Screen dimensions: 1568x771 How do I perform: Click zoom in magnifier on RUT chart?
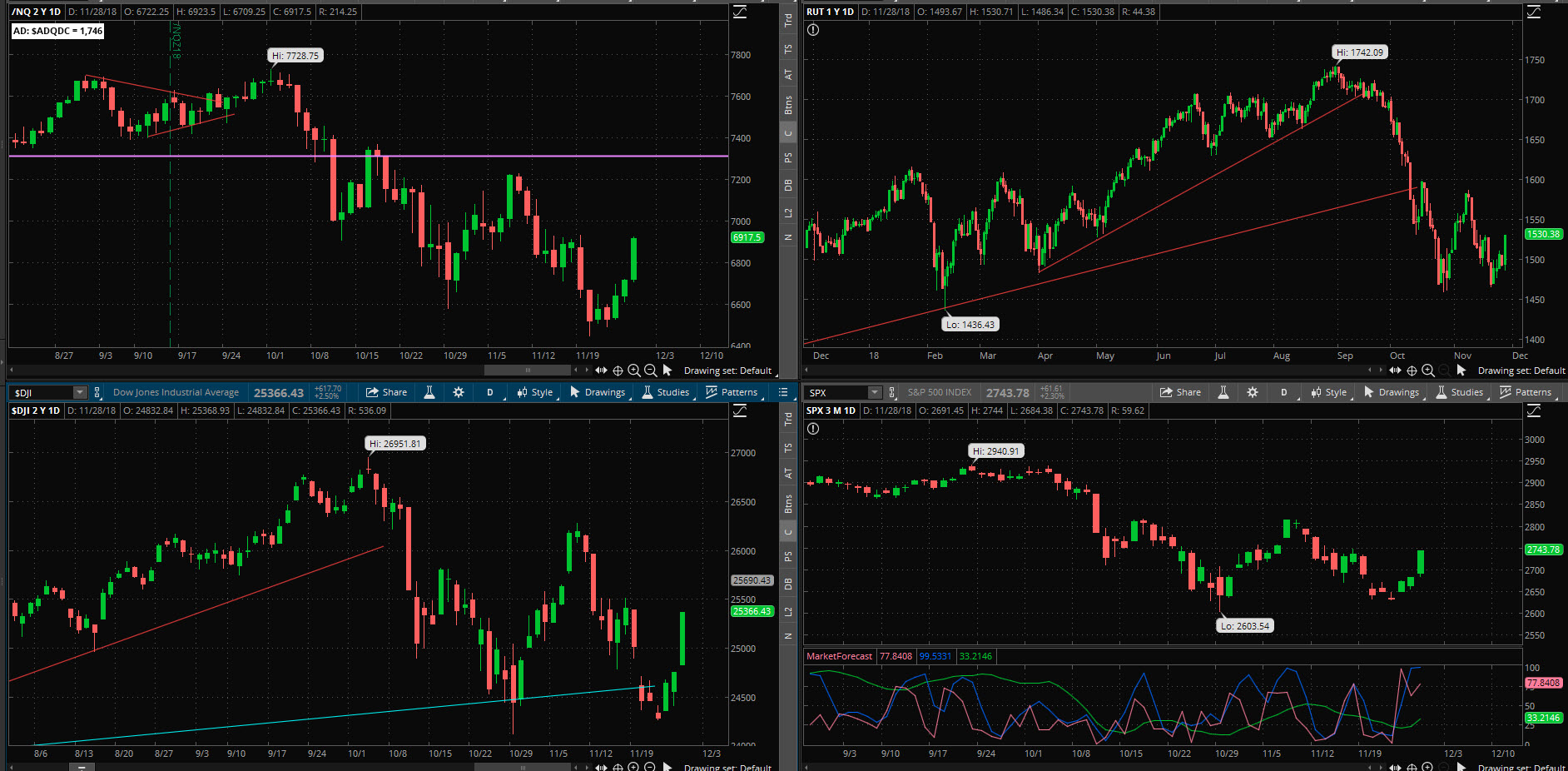click(1428, 371)
